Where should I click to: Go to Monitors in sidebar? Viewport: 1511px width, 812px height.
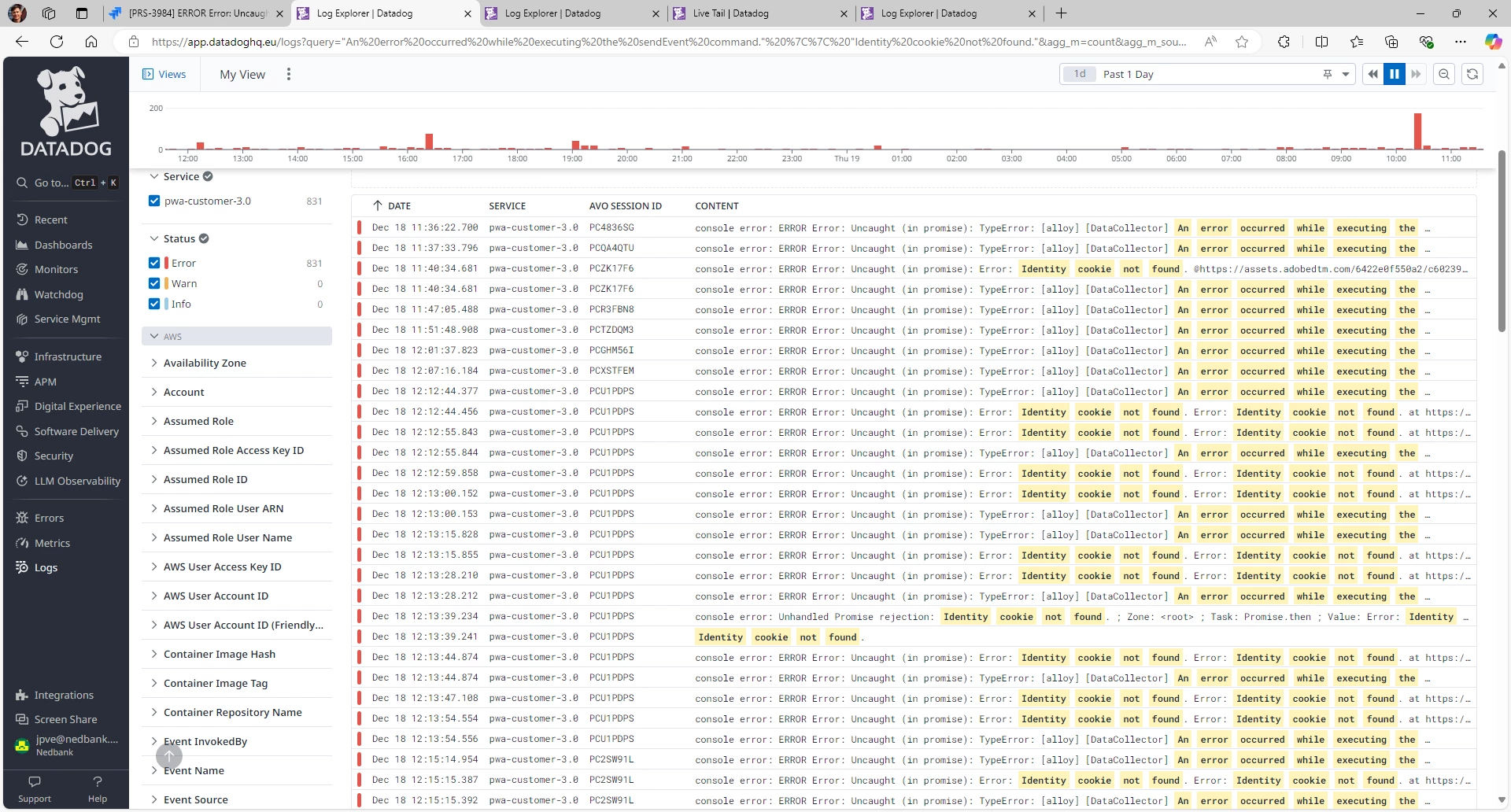point(56,269)
